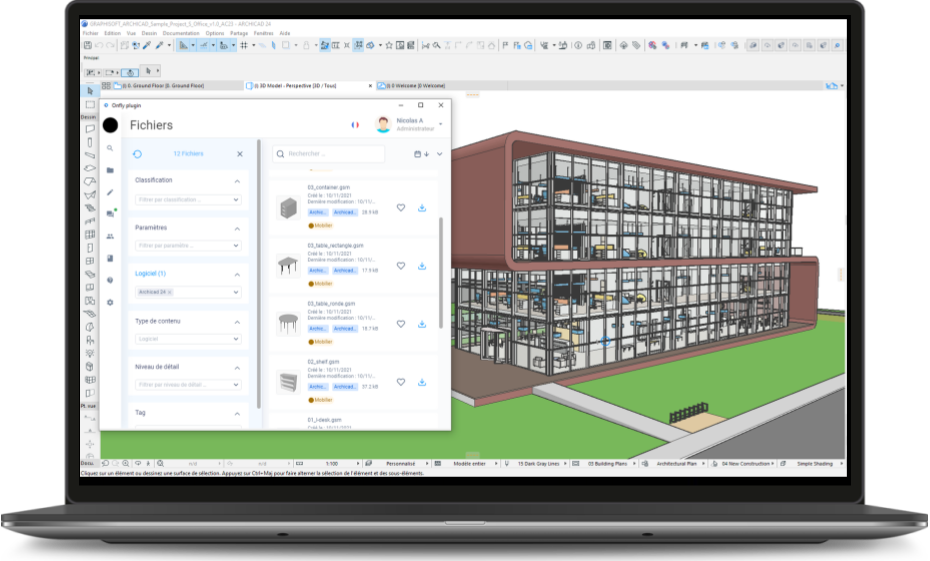Viewport: 930px width, 561px height.
Task: Favorite the 03_table_rectangle.gsm heart icon
Action: (401, 266)
